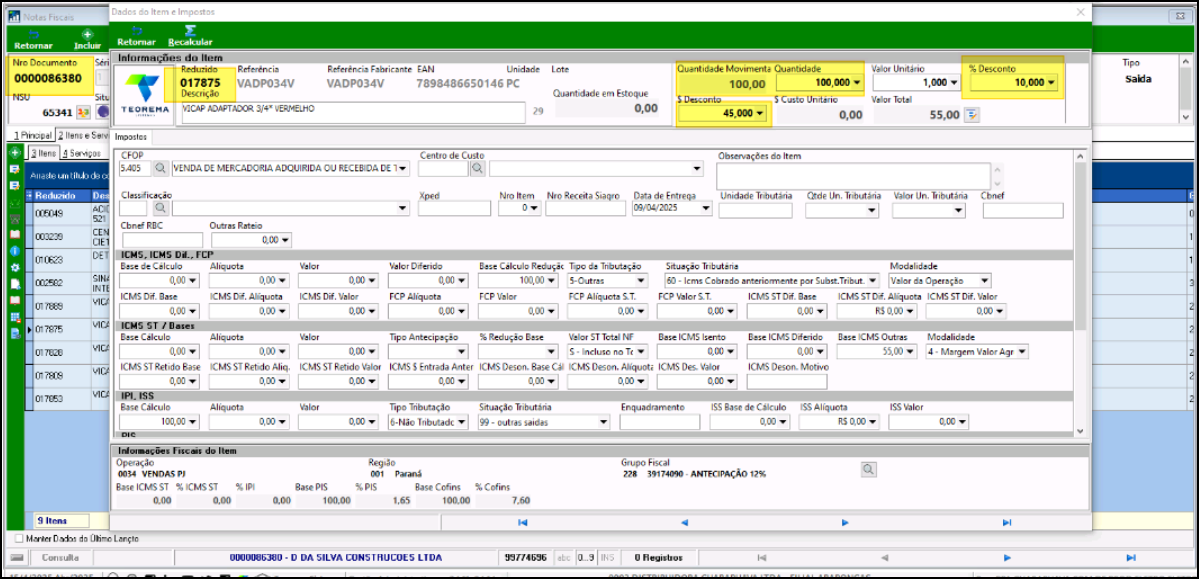The image size is (1199, 579).
Task: Open the Modalidade dropdown showing Valor da Operação
Action: coord(985,281)
